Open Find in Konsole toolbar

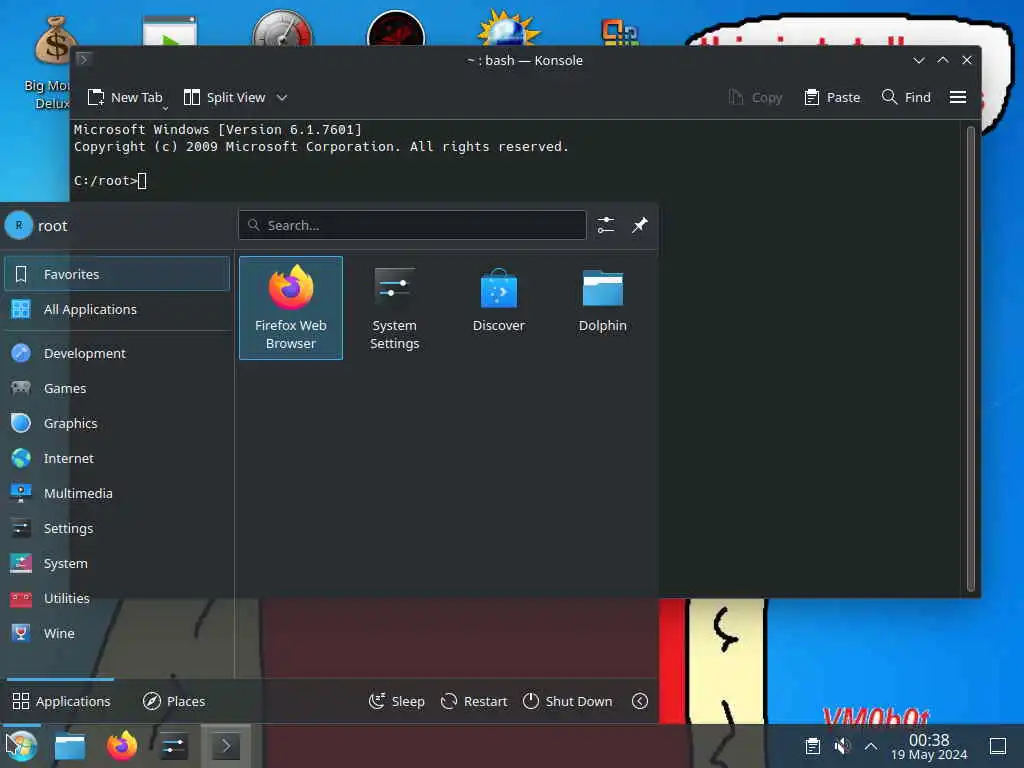(x=906, y=97)
